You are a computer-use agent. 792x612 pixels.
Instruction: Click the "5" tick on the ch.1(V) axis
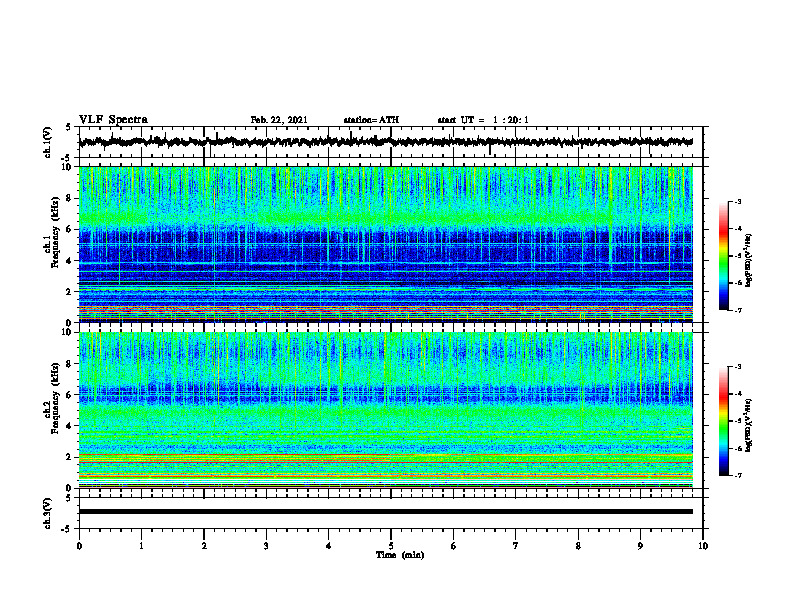tap(69, 127)
